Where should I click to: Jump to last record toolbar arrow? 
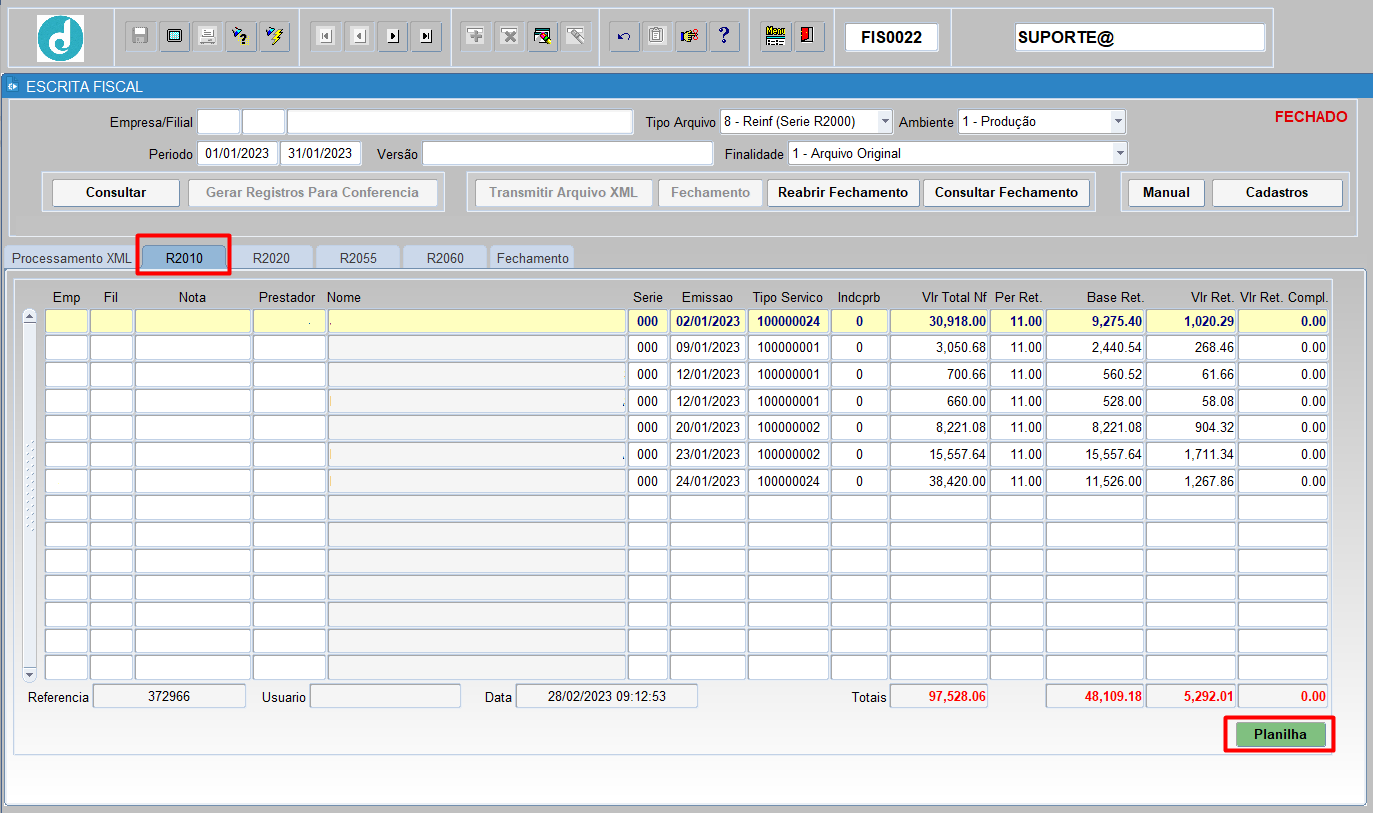(x=425, y=37)
